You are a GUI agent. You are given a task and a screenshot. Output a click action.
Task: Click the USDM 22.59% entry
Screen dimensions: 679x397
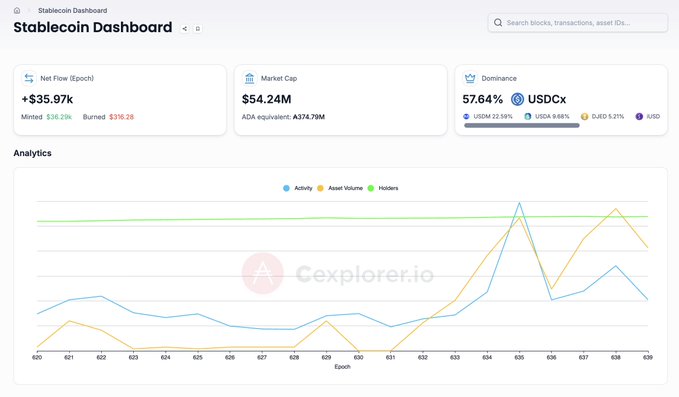coord(488,116)
